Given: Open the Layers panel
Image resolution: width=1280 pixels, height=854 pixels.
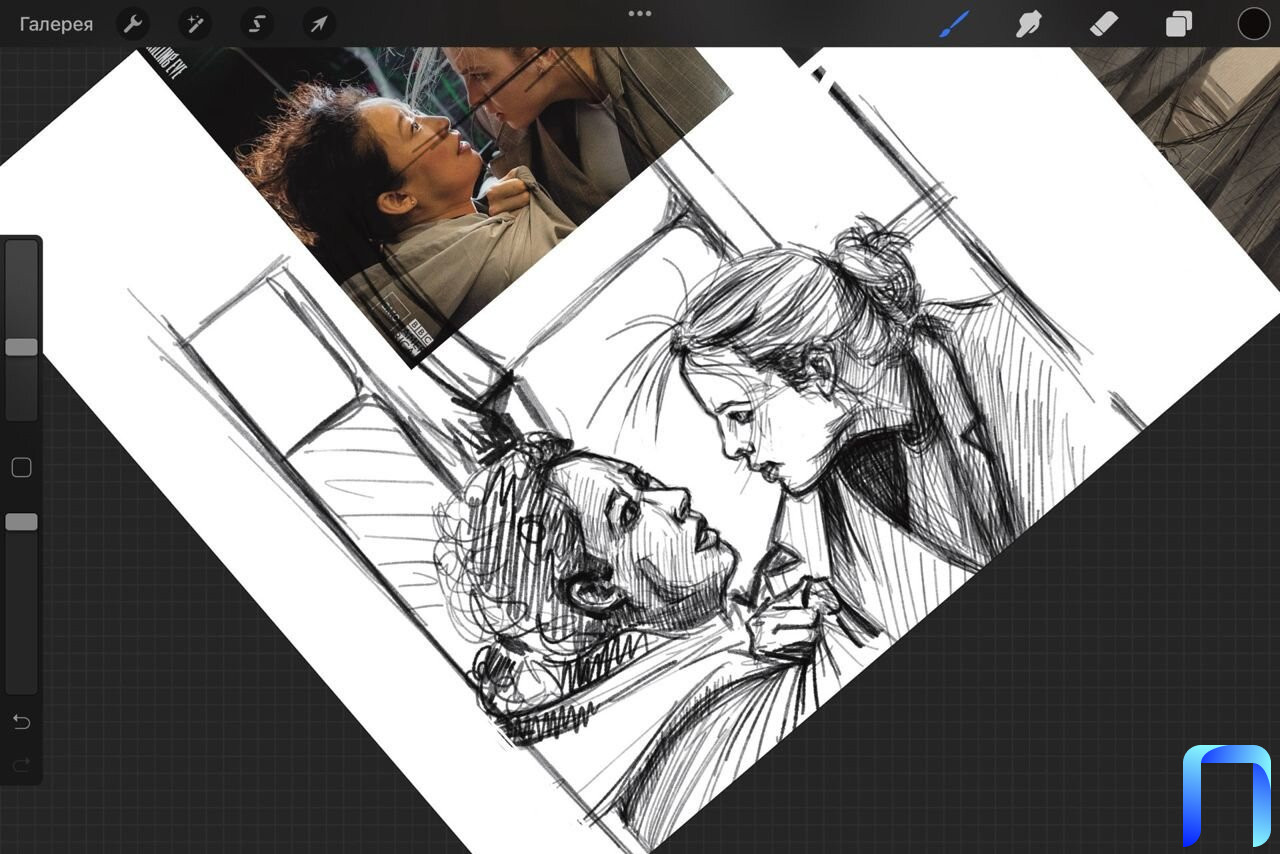Looking at the screenshot, I should pos(1179,24).
